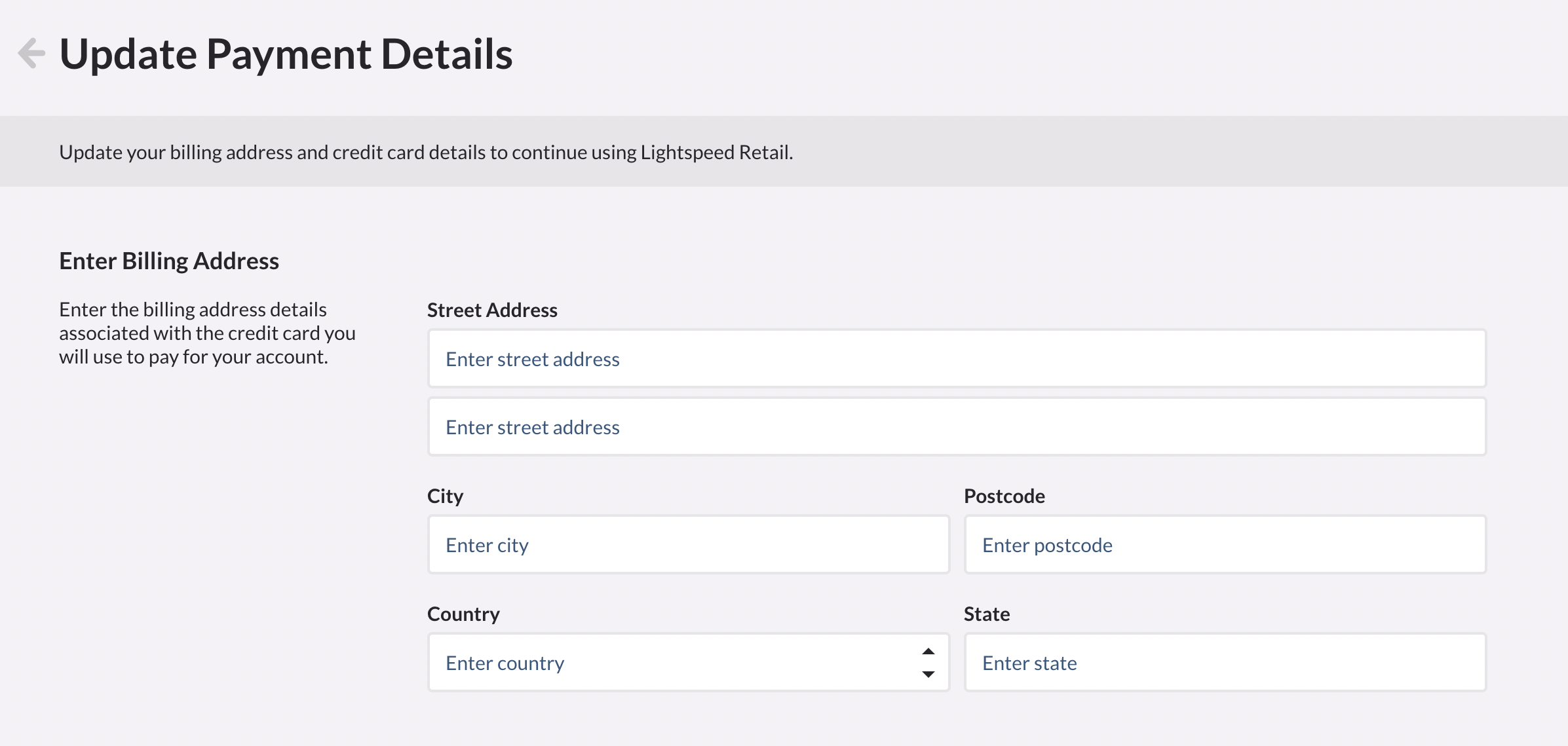Click the billing address description paragraph

(x=207, y=333)
